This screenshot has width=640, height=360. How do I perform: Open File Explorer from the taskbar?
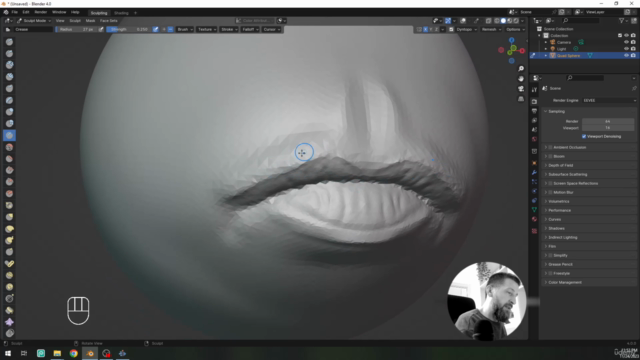pyautogui.click(x=57, y=353)
